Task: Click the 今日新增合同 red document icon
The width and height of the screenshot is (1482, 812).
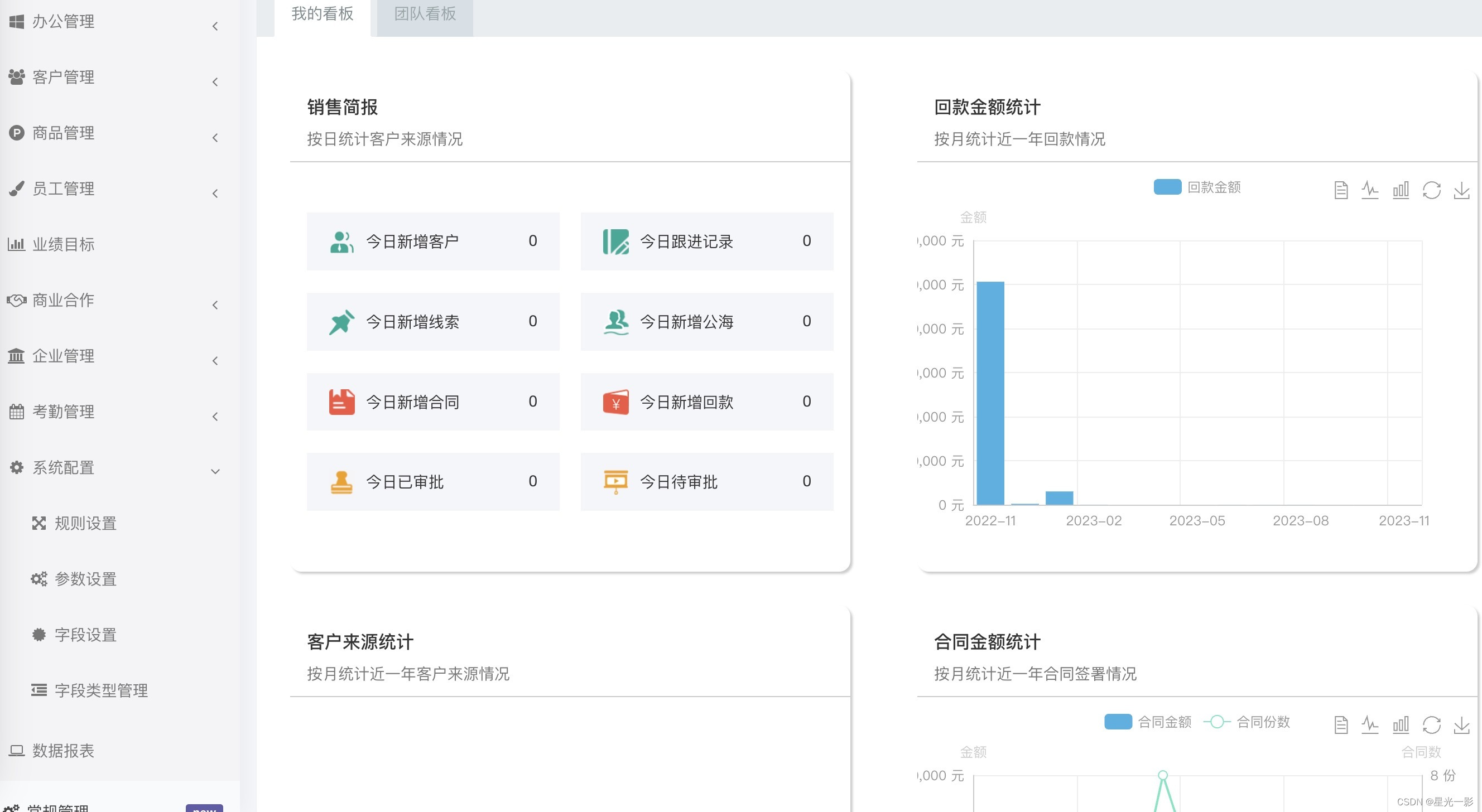Action: coord(341,402)
